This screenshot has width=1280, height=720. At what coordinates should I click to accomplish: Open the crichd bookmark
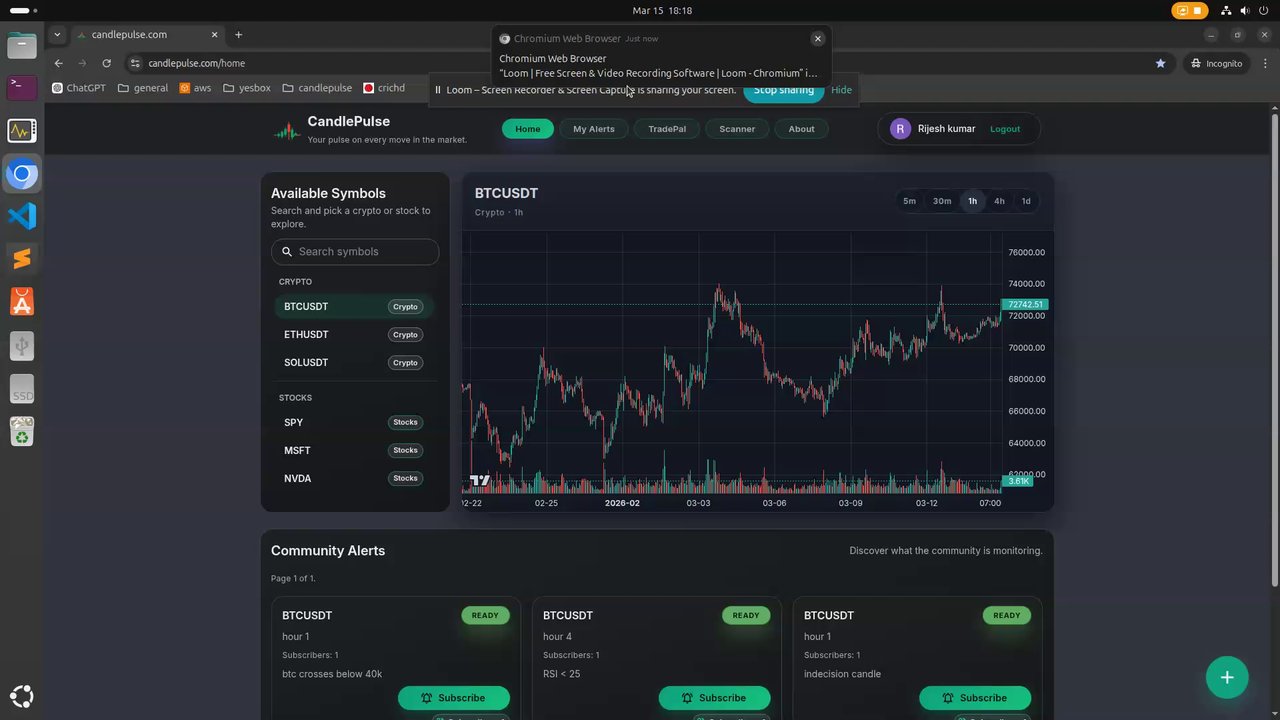pos(384,88)
